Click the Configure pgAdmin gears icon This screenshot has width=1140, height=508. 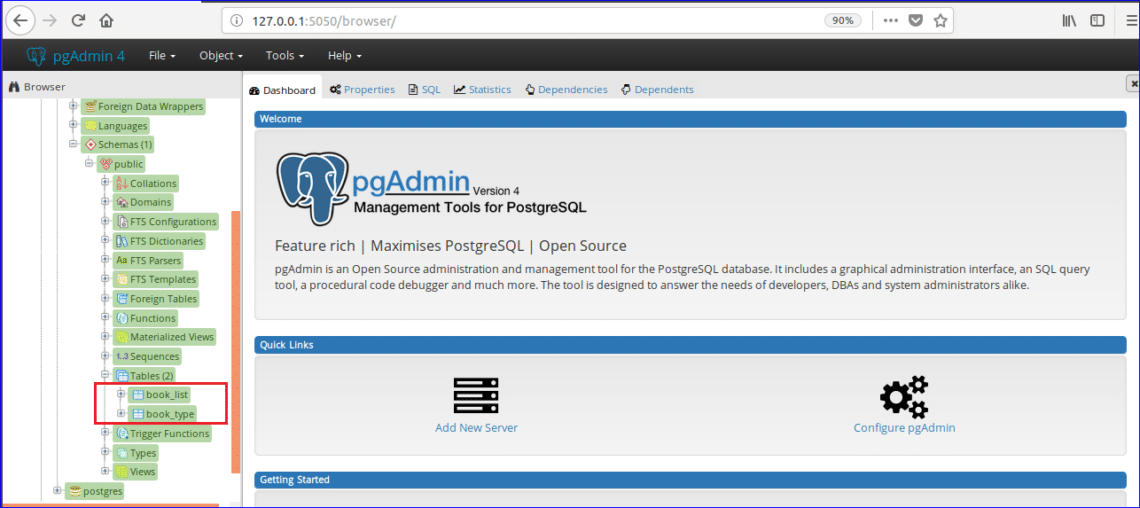(x=904, y=396)
